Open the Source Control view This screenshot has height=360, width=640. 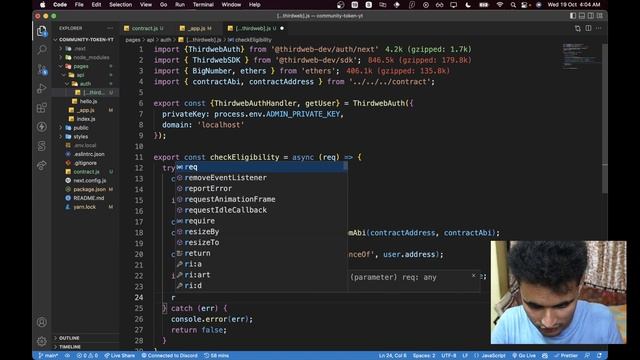tap(42, 69)
